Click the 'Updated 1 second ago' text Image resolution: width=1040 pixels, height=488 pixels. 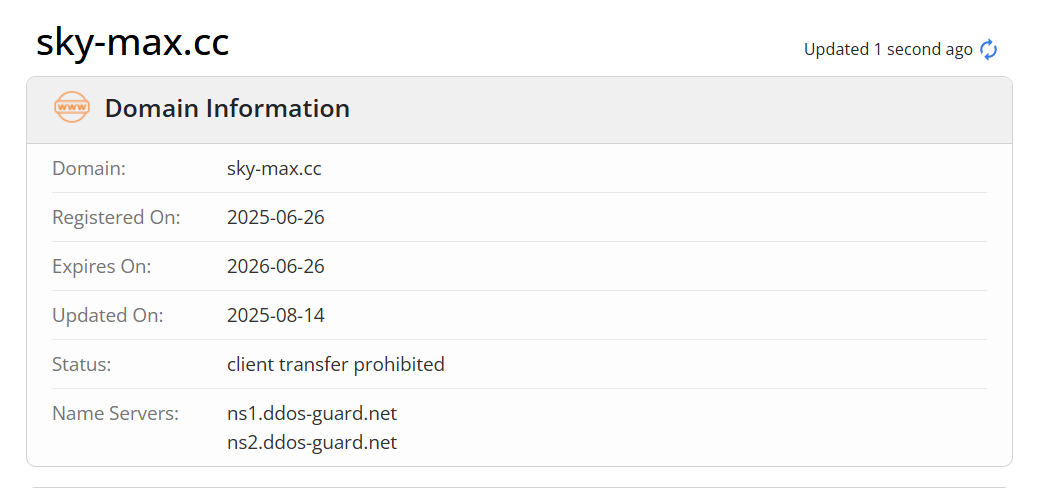coord(888,50)
